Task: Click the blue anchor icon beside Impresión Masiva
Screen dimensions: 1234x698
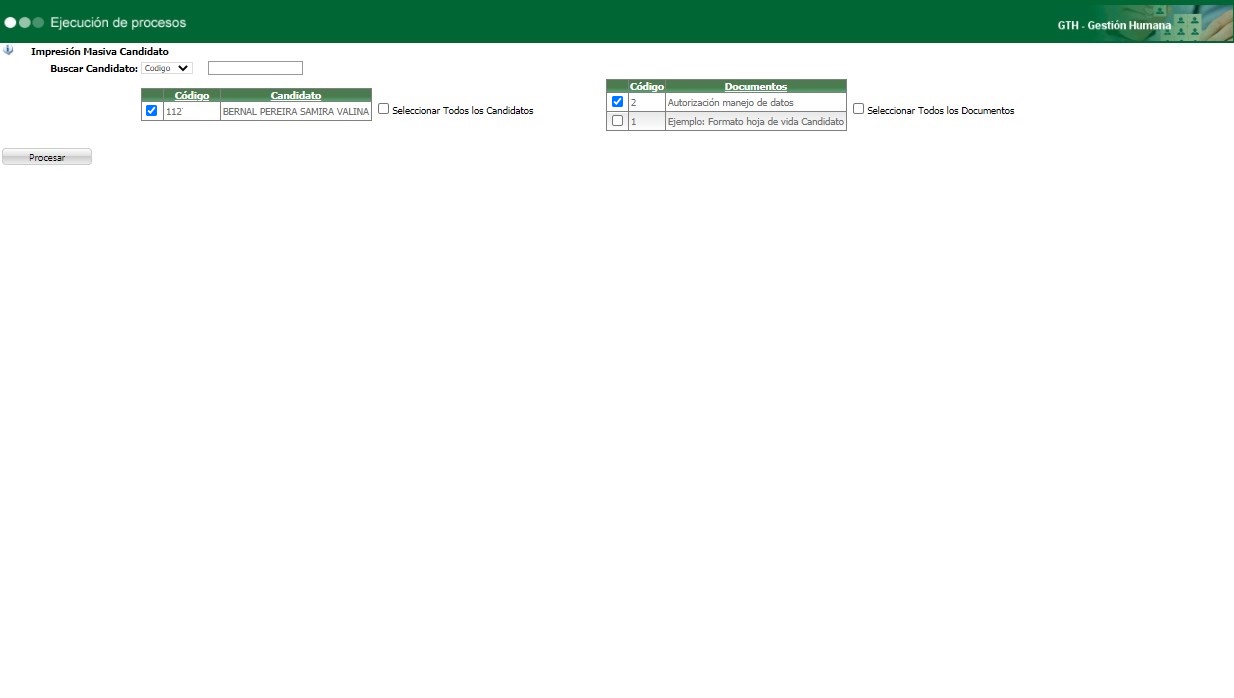Action: [9, 50]
